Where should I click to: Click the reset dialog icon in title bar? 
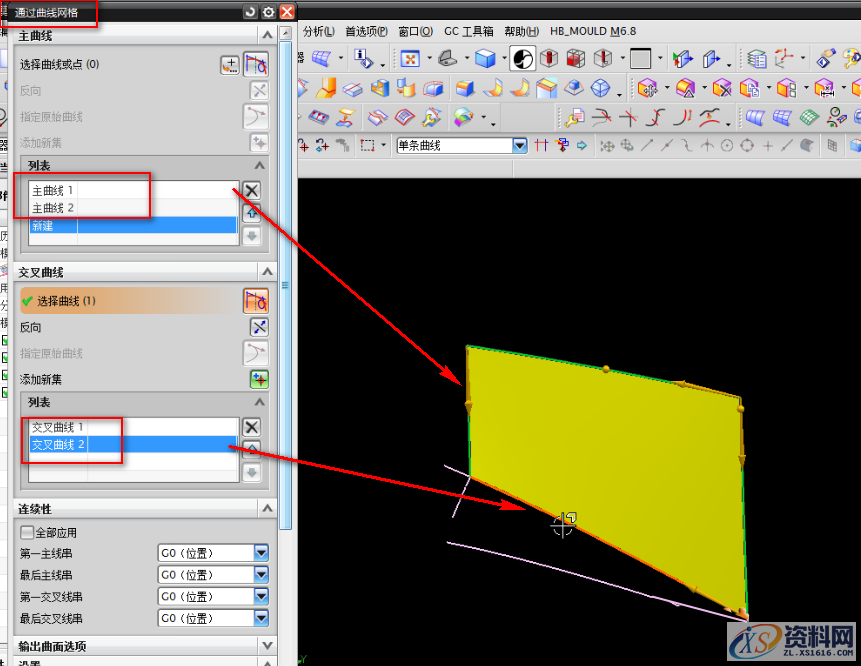pos(250,12)
